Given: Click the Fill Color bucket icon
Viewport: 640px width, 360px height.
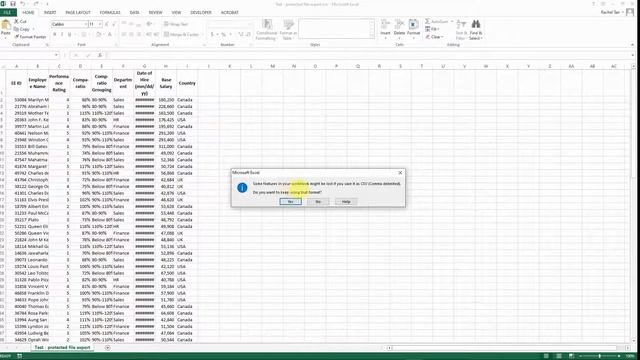Looking at the screenshot, I should pos(98,35).
